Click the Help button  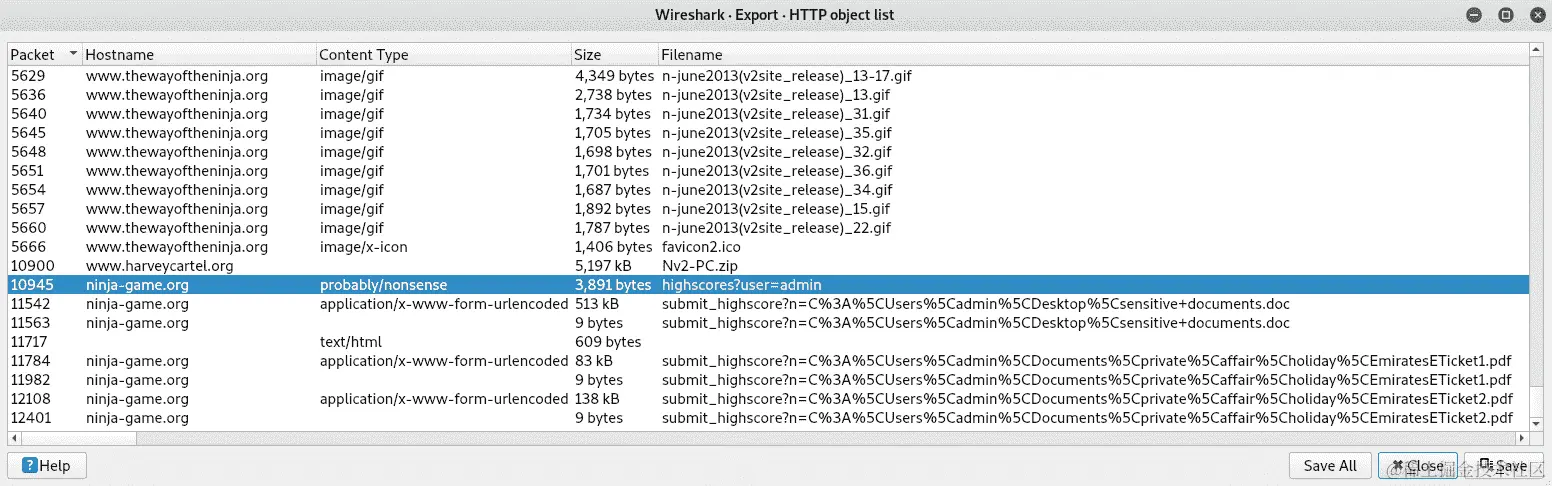47,466
